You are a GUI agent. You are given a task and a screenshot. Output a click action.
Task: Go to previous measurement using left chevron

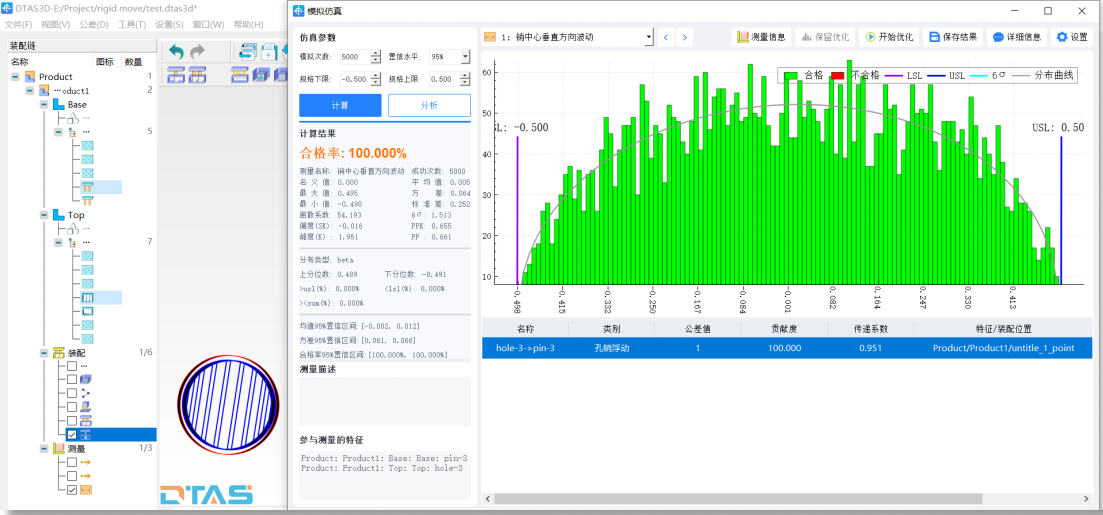click(x=665, y=37)
